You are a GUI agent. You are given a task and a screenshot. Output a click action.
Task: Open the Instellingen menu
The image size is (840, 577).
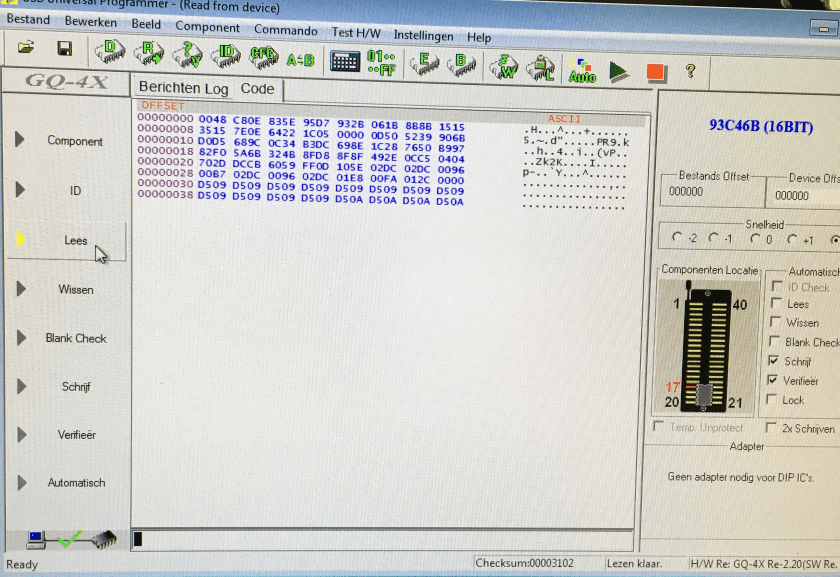point(422,35)
